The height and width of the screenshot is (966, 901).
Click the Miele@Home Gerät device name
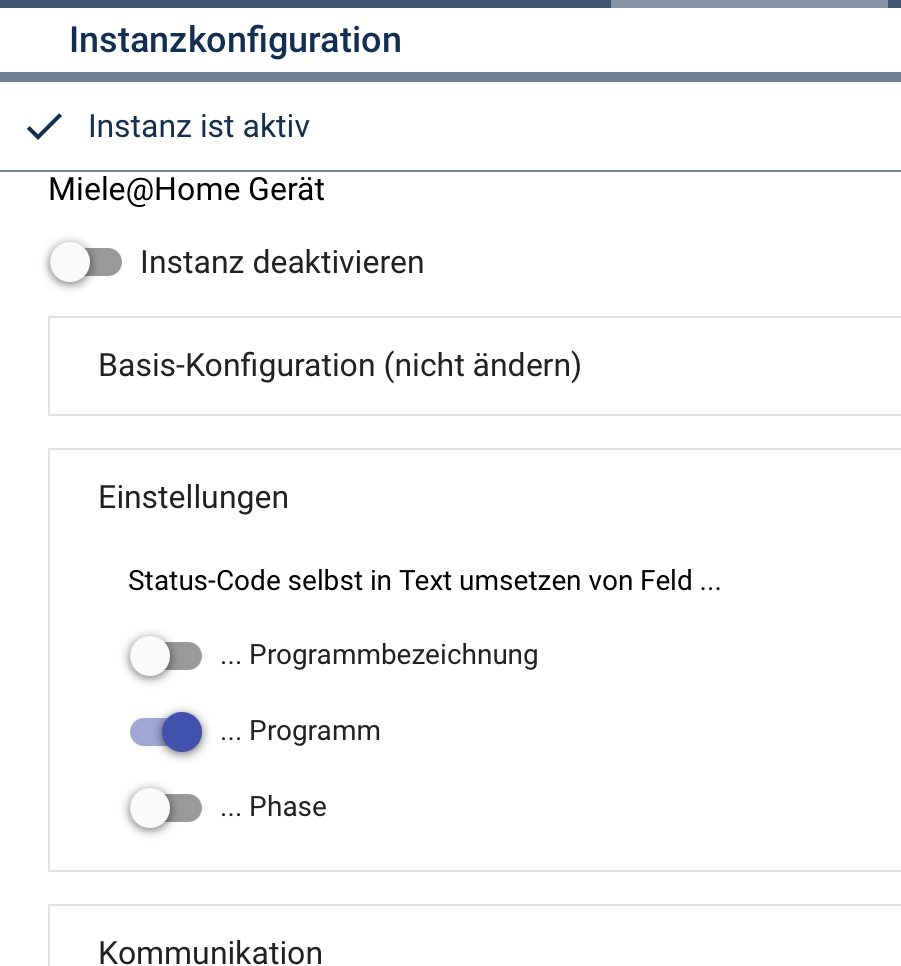(187, 190)
